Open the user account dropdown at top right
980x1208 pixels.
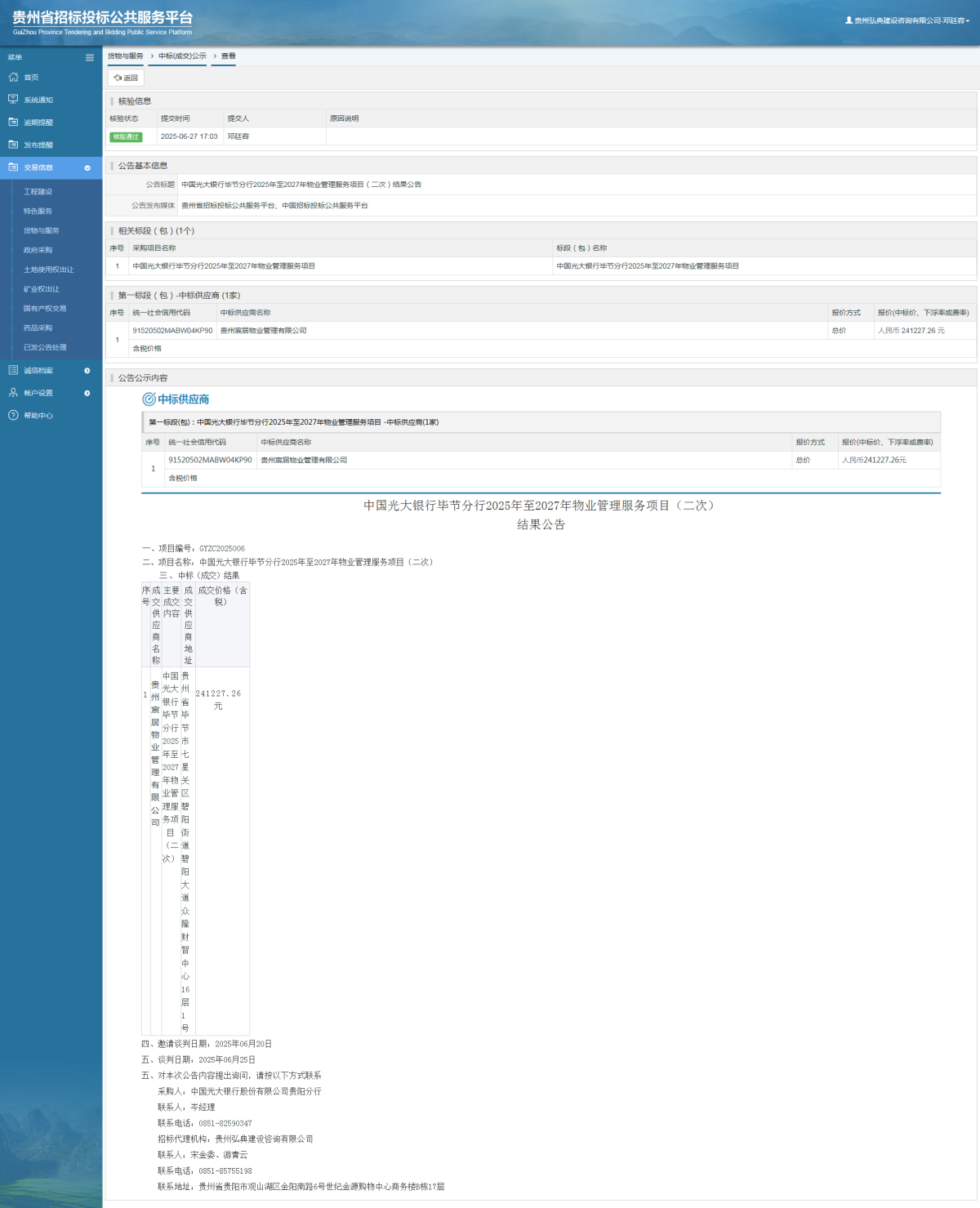pos(907,20)
